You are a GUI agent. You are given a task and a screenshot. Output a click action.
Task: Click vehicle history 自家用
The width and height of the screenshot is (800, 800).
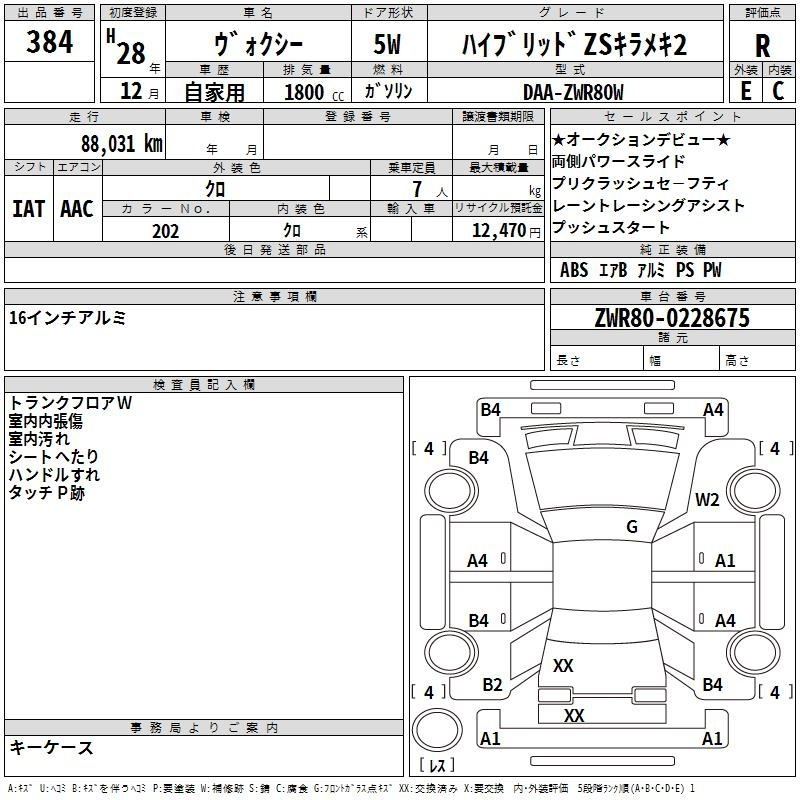[214, 92]
